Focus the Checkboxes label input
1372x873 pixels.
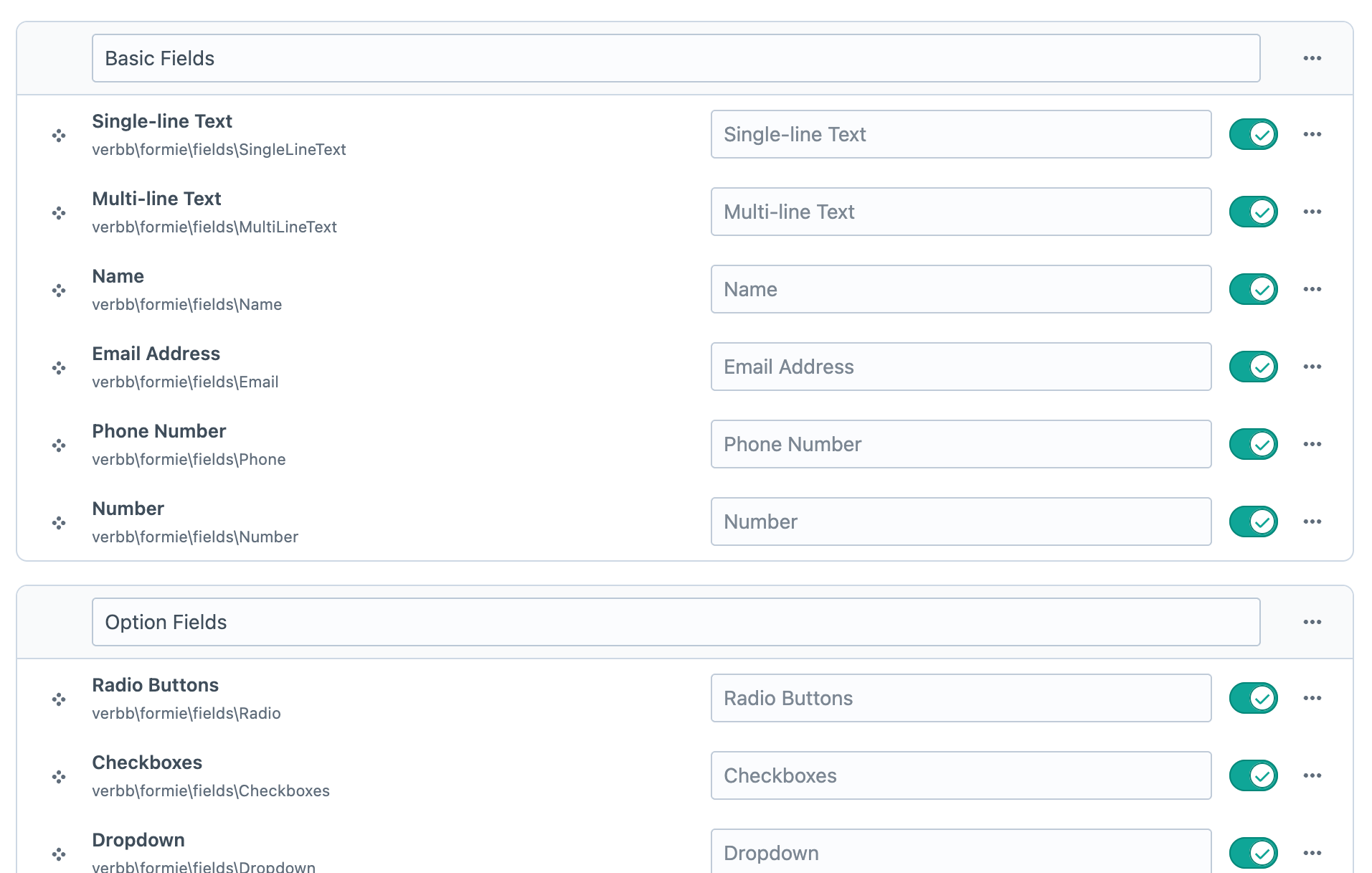point(961,775)
